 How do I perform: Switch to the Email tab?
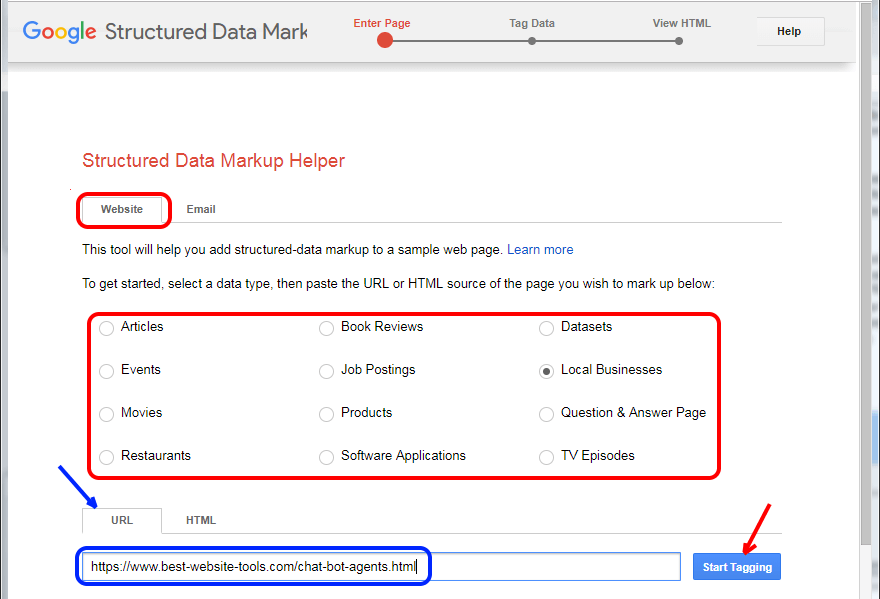pos(201,209)
